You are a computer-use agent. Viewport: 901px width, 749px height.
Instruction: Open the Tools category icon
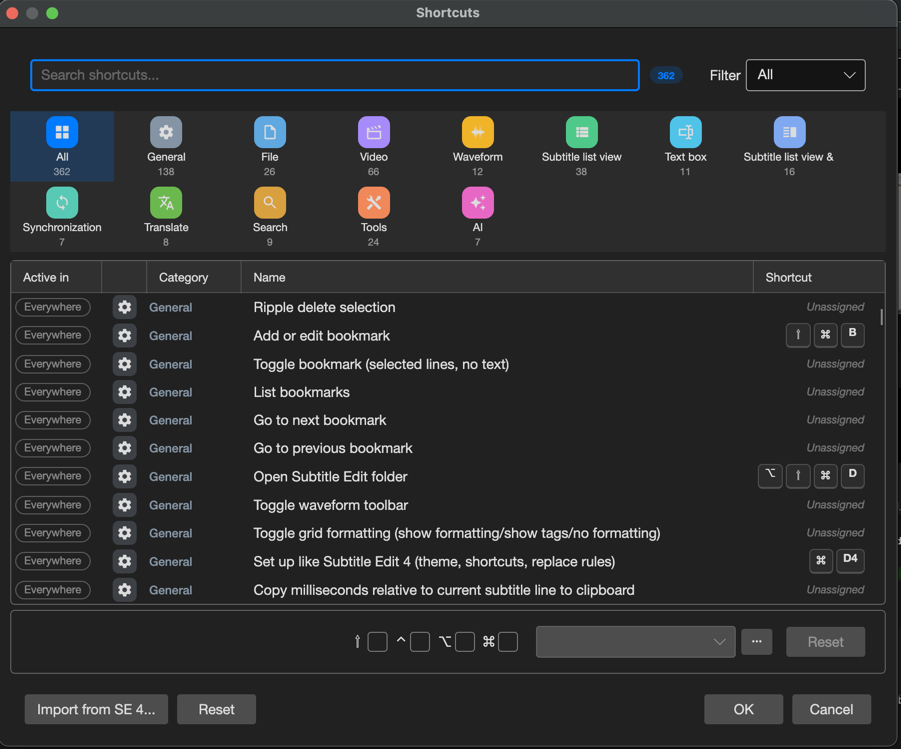click(x=374, y=203)
